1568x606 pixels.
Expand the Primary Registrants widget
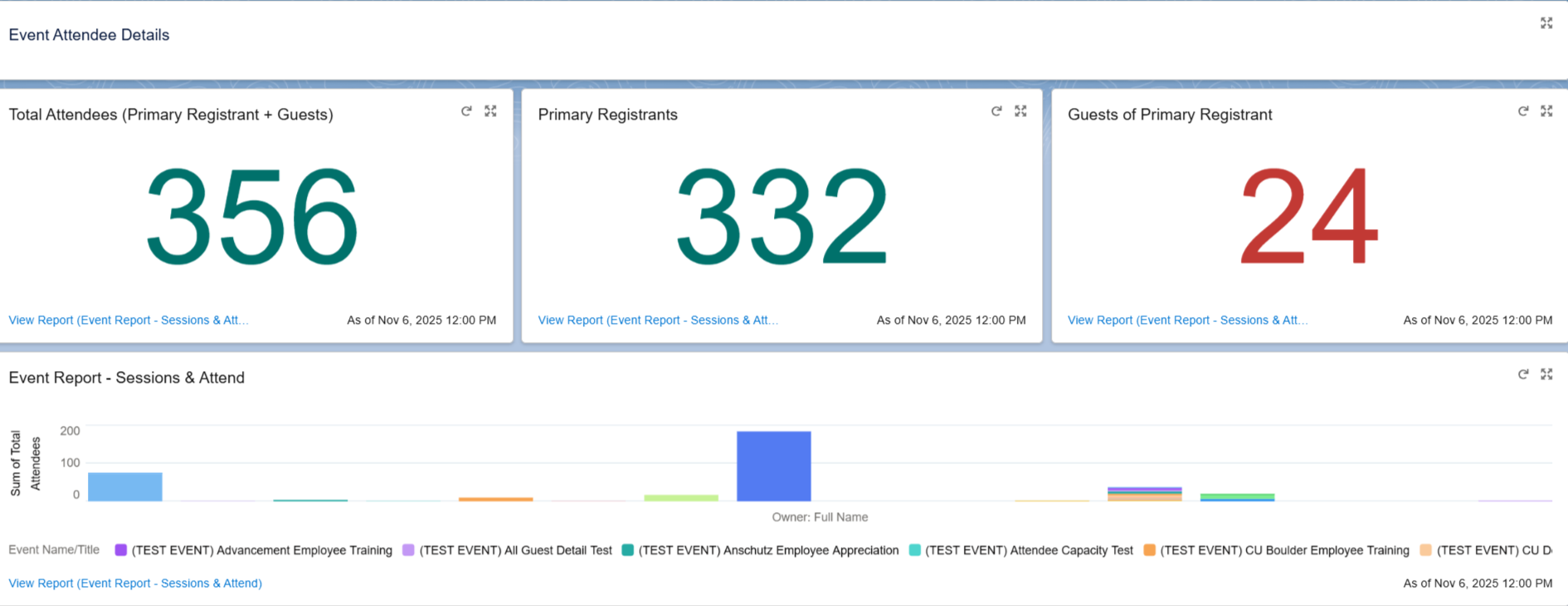[1020, 111]
